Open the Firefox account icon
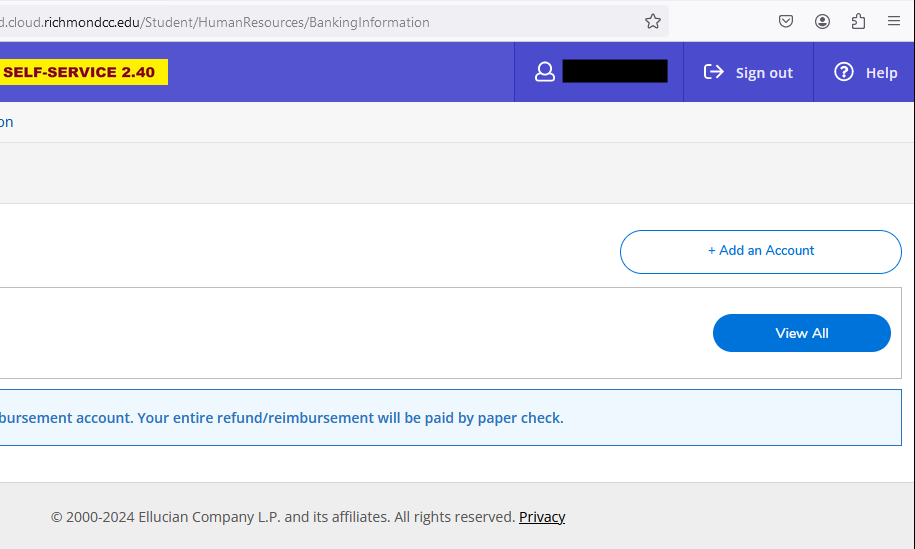This screenshot has height=549, width=915. (822, 22)
